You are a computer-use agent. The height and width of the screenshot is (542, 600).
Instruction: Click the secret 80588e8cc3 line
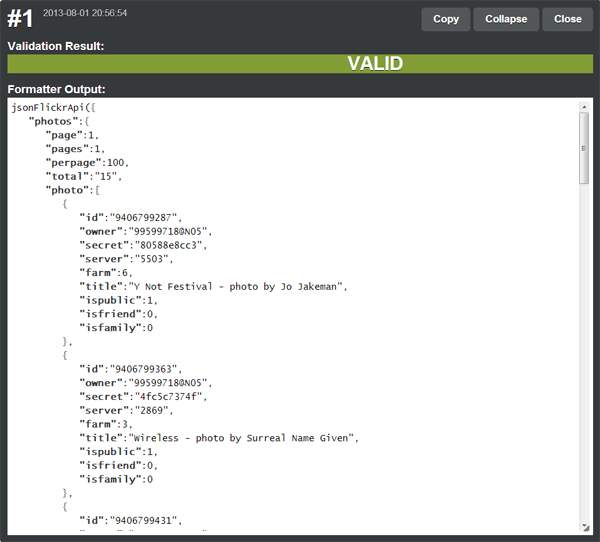pos(143,245)
